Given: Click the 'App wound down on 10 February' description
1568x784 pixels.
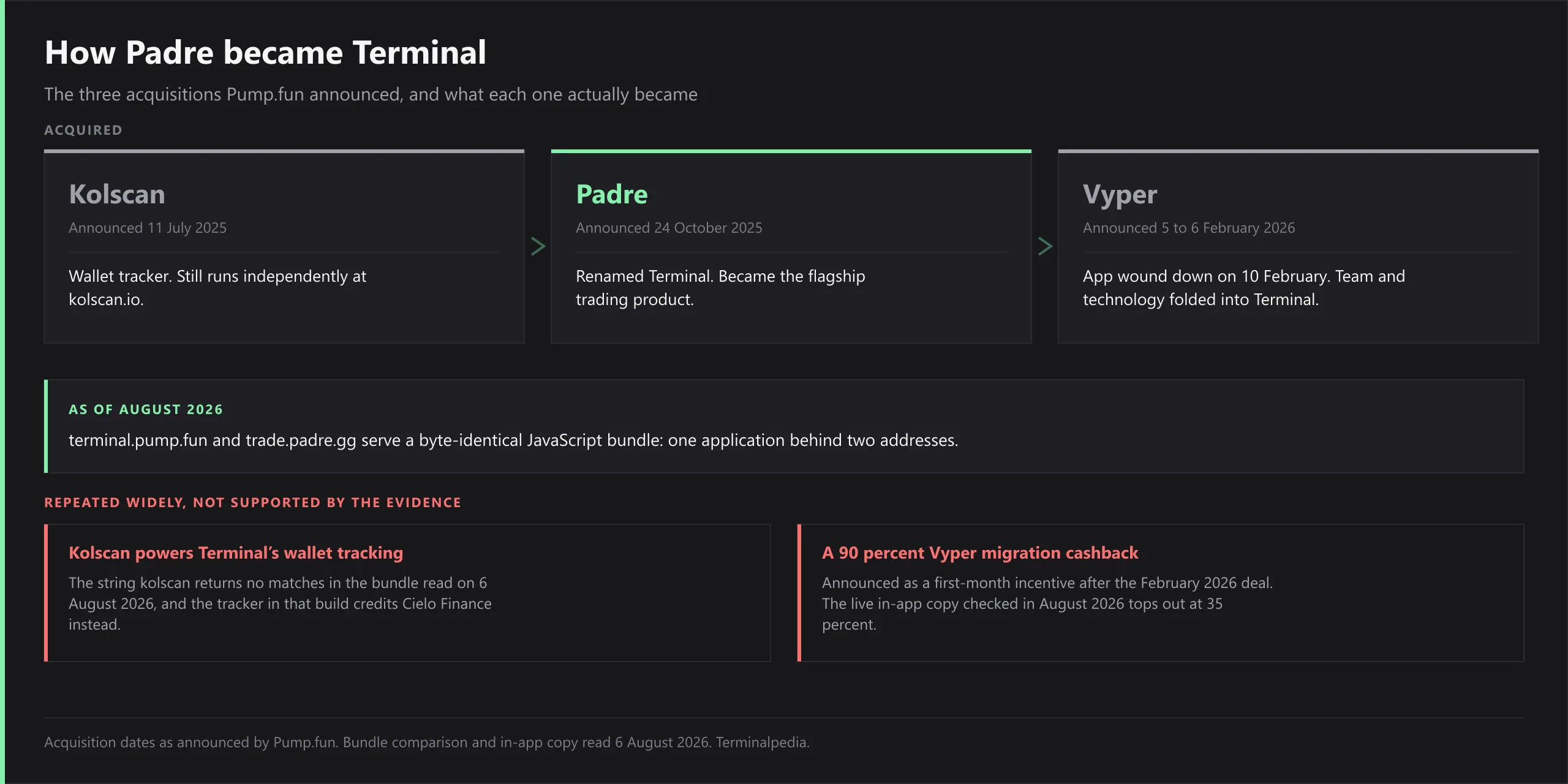Looking at the screenshot, I should (1244, 288).
